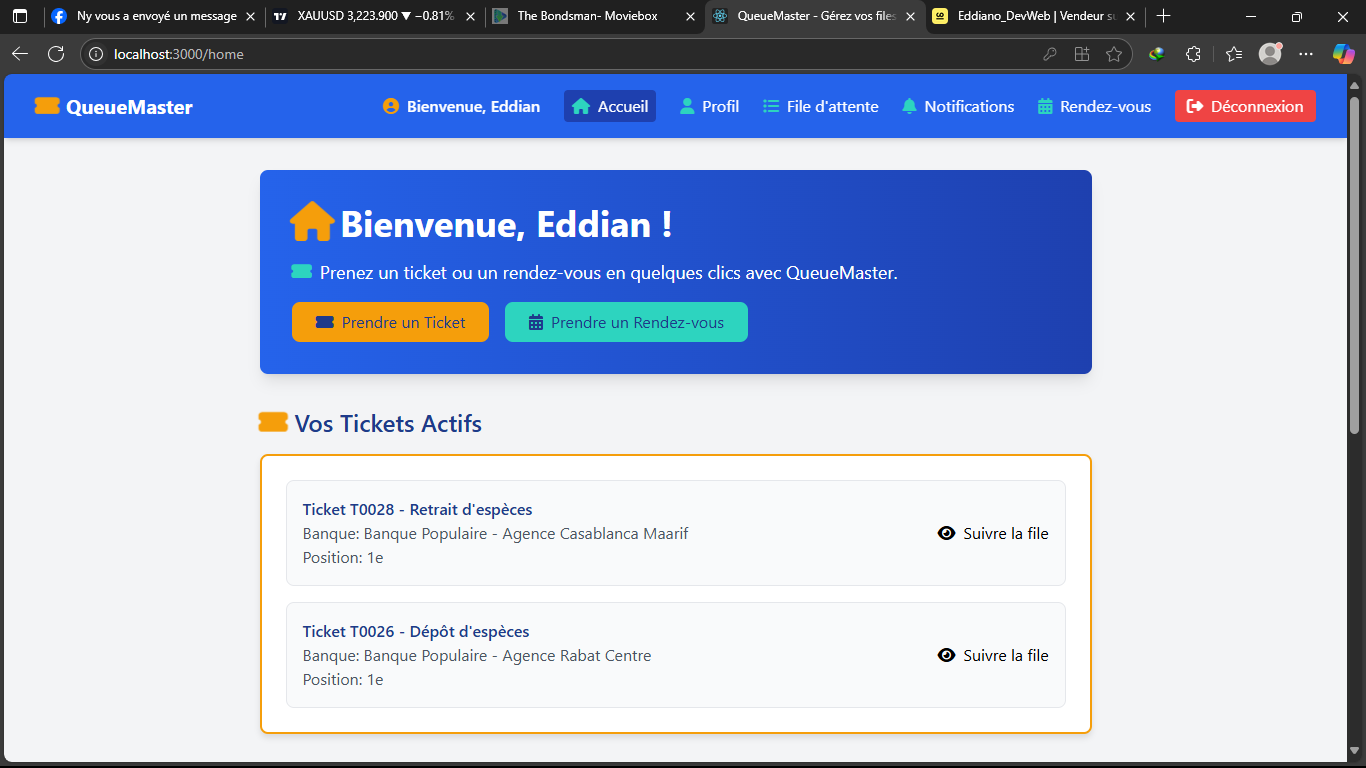Click the site information icon in address bar
Viewport: 1366px width, 768px height.
click(x=96, y=54)
